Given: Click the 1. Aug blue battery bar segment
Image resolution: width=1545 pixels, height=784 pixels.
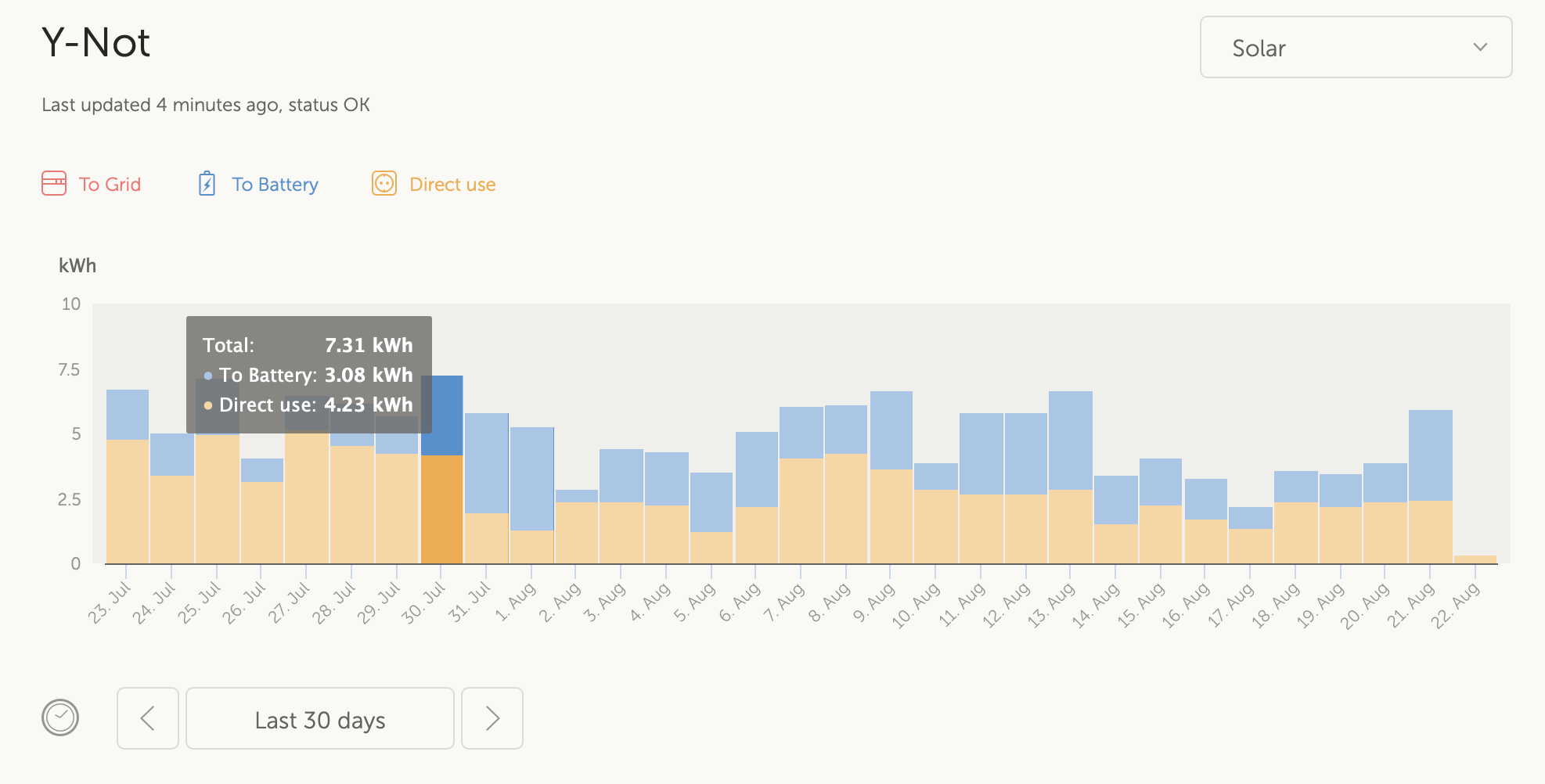Looking at the screenshot, I should click(x=532, y=477).
